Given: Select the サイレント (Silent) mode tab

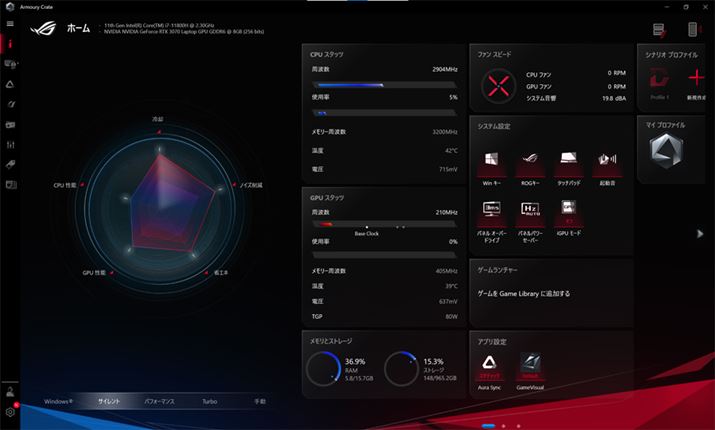Looking at the screenshot, I should (x=109, y=401).
